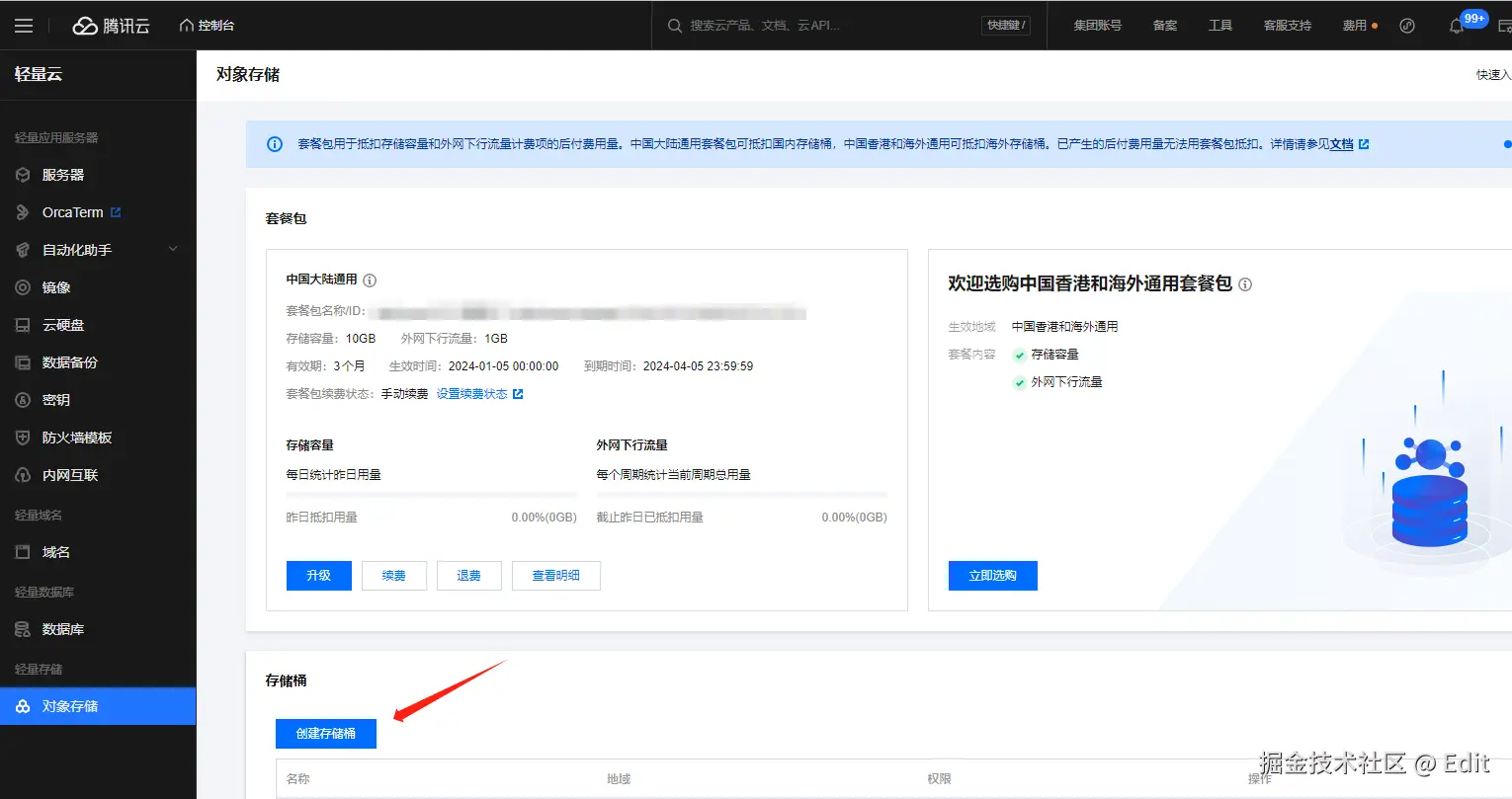Image resolution: width=1512 pixels, height=799 pixels.
Task: Click the 域名 sidebar icon
Action: [23, 552]
